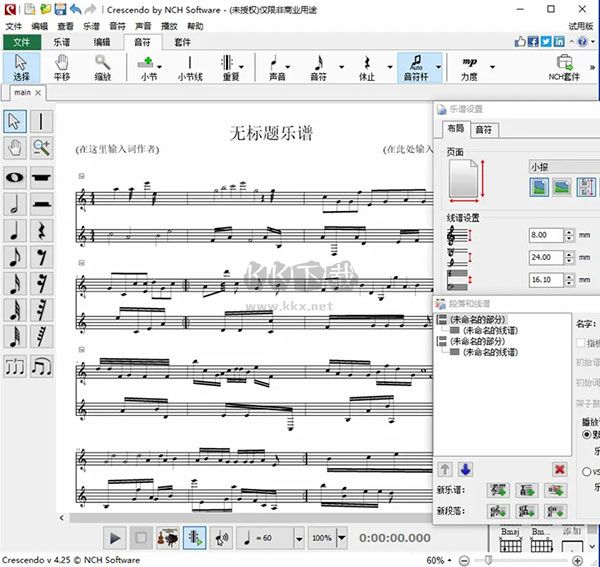Click the 力度 dynamics toolbar icon
This screenshot has width=600, height=567.
469,67
